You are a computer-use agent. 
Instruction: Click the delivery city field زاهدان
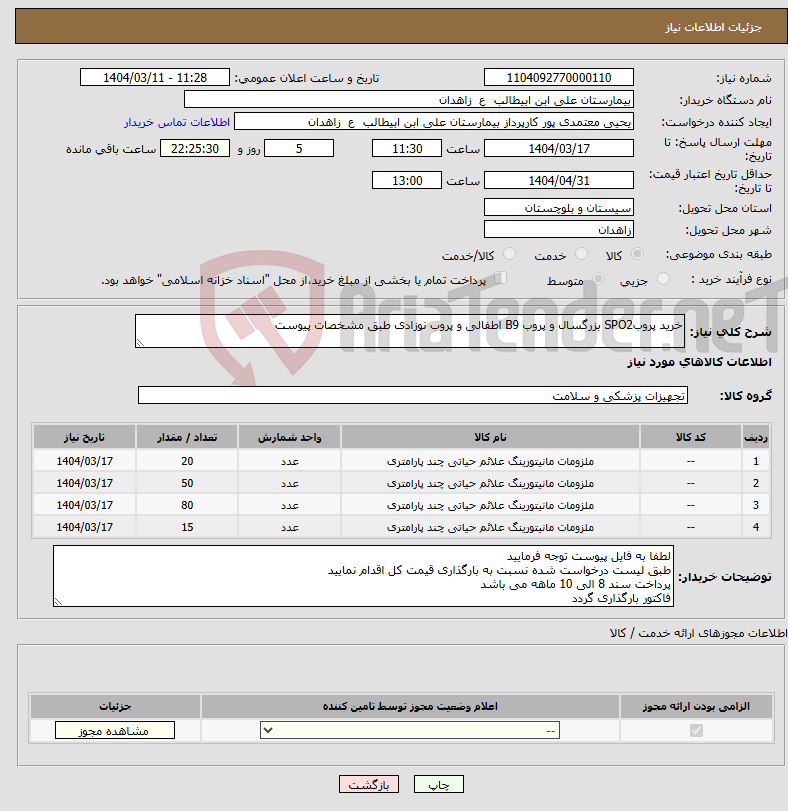click(558, 230)
